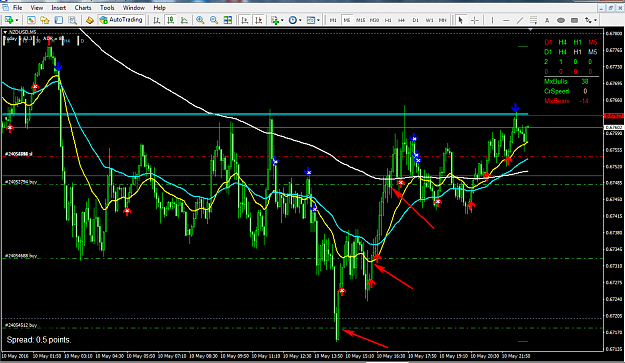This screenshot has height=363, width=625.
Task: Select the M1 timeframe
Action: point(333,20)
